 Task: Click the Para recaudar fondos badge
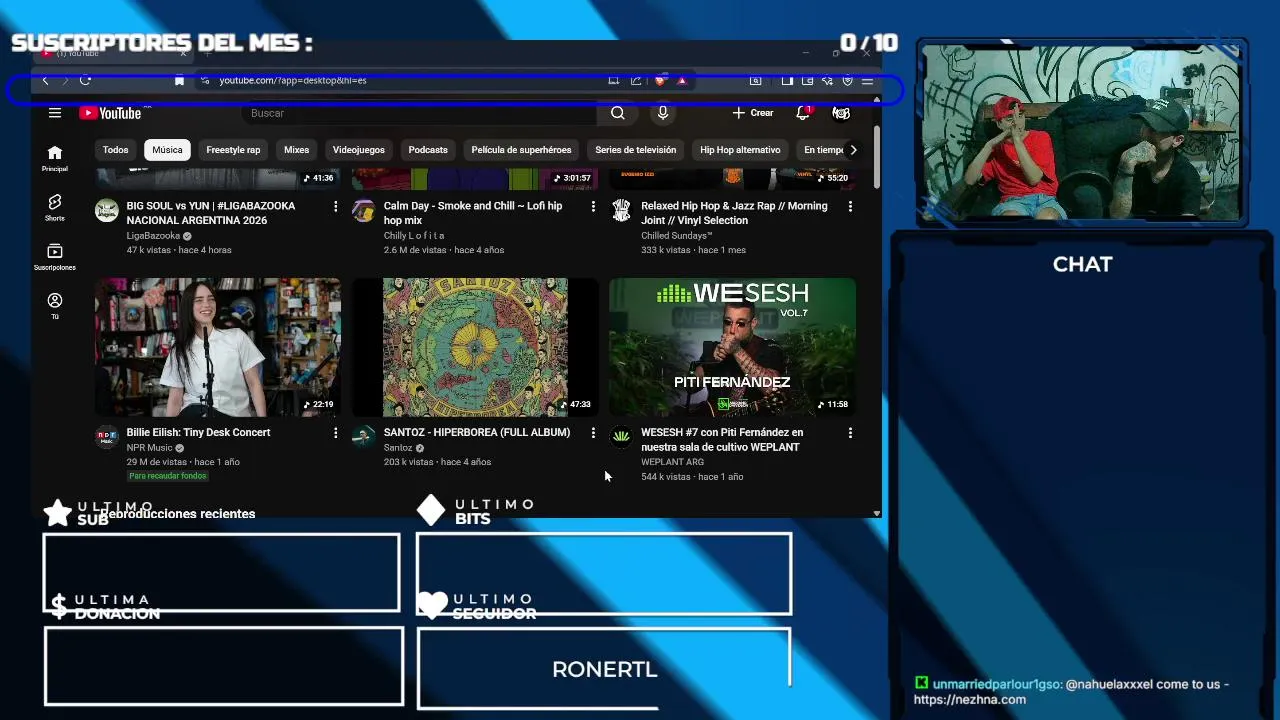[x=167, y=476]
